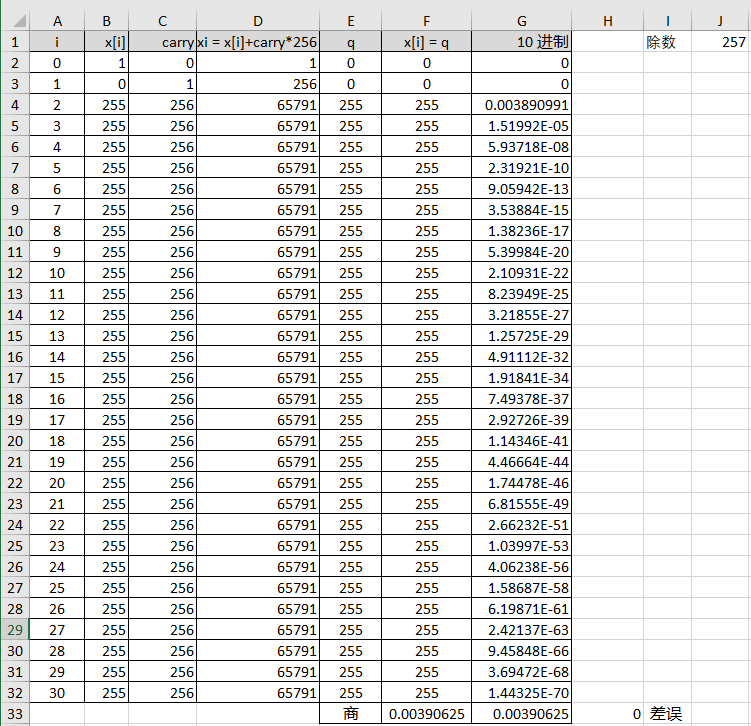Screen dimensions: 751x726
Task: Click cell with value 1.51992E-05
Action: point(522,126)
